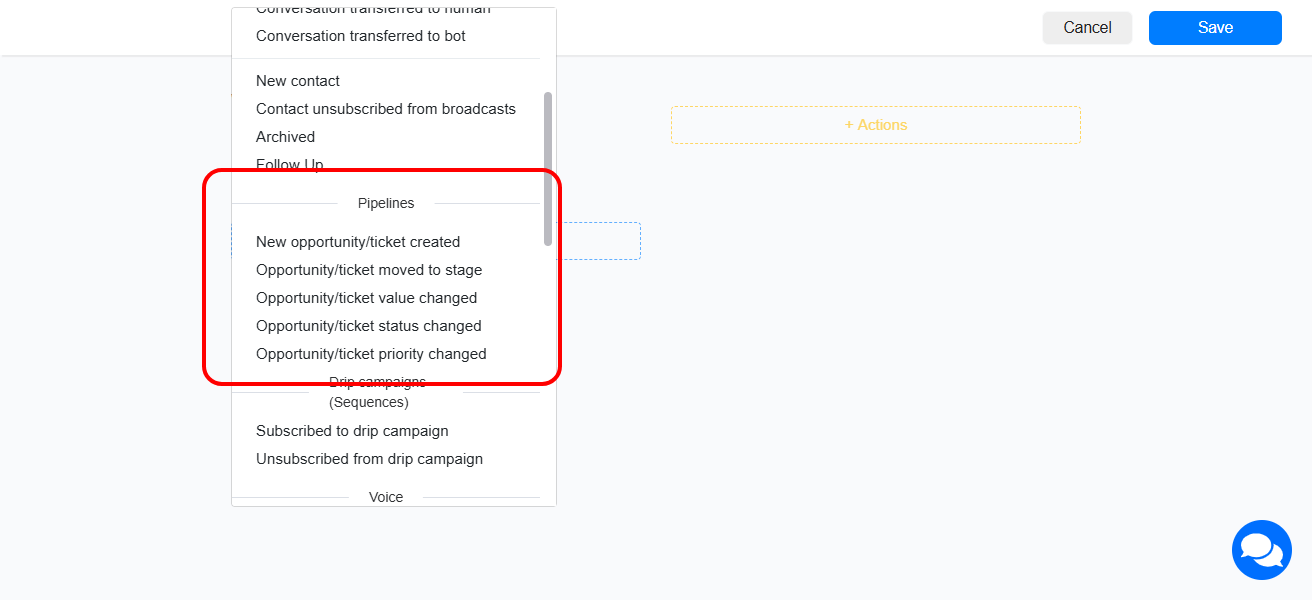The image size is (1312, 600).
Task: Select the New contact trigger
Action: click(297, 80)
